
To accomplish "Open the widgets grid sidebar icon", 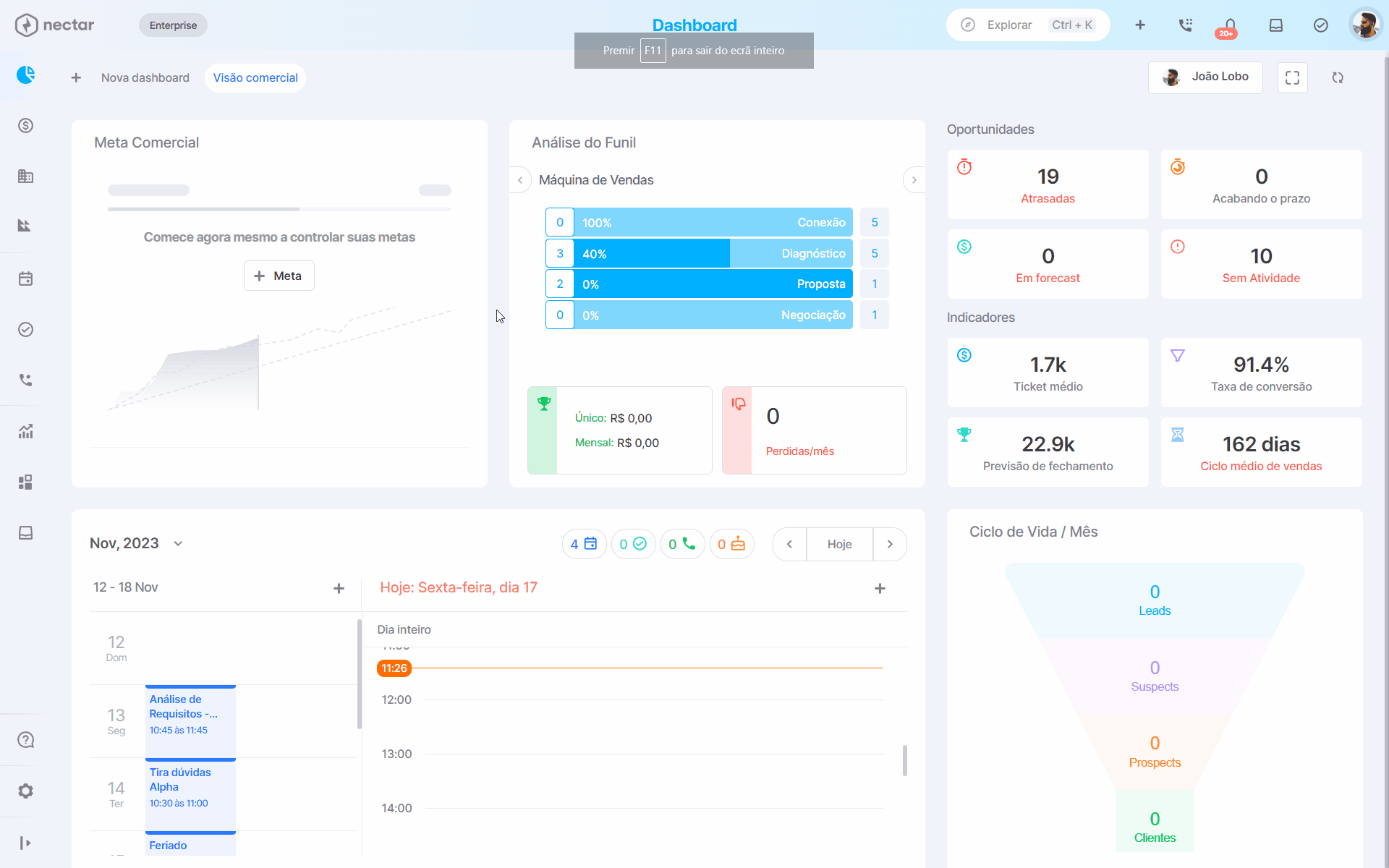I will click(x=26, y=482).
